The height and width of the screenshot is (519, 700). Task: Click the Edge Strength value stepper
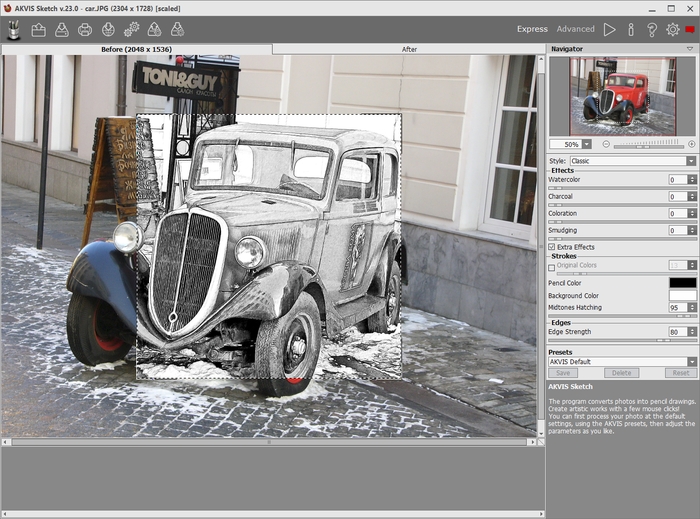point(692,332)
